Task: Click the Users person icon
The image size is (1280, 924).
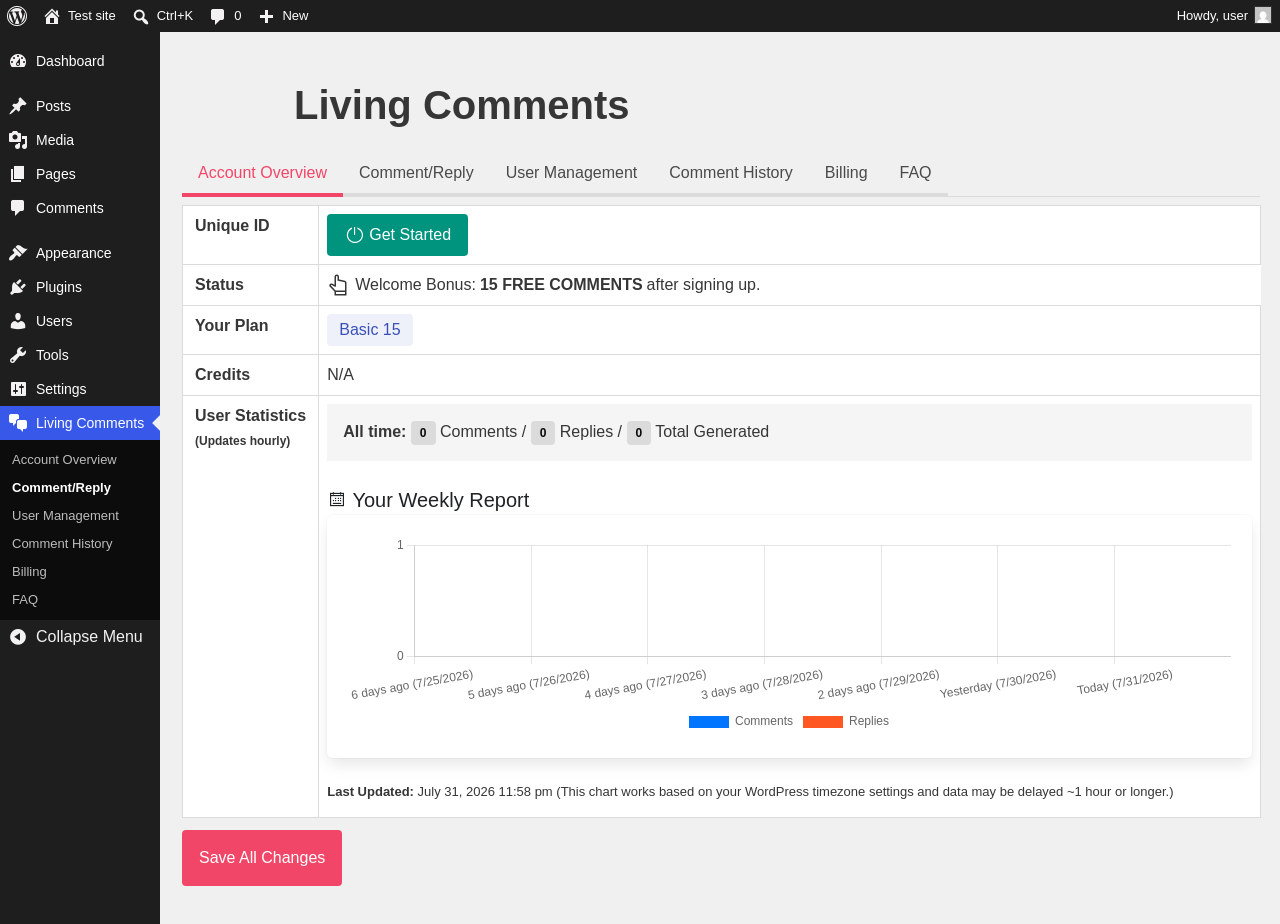Action: [x=18, y=321]
